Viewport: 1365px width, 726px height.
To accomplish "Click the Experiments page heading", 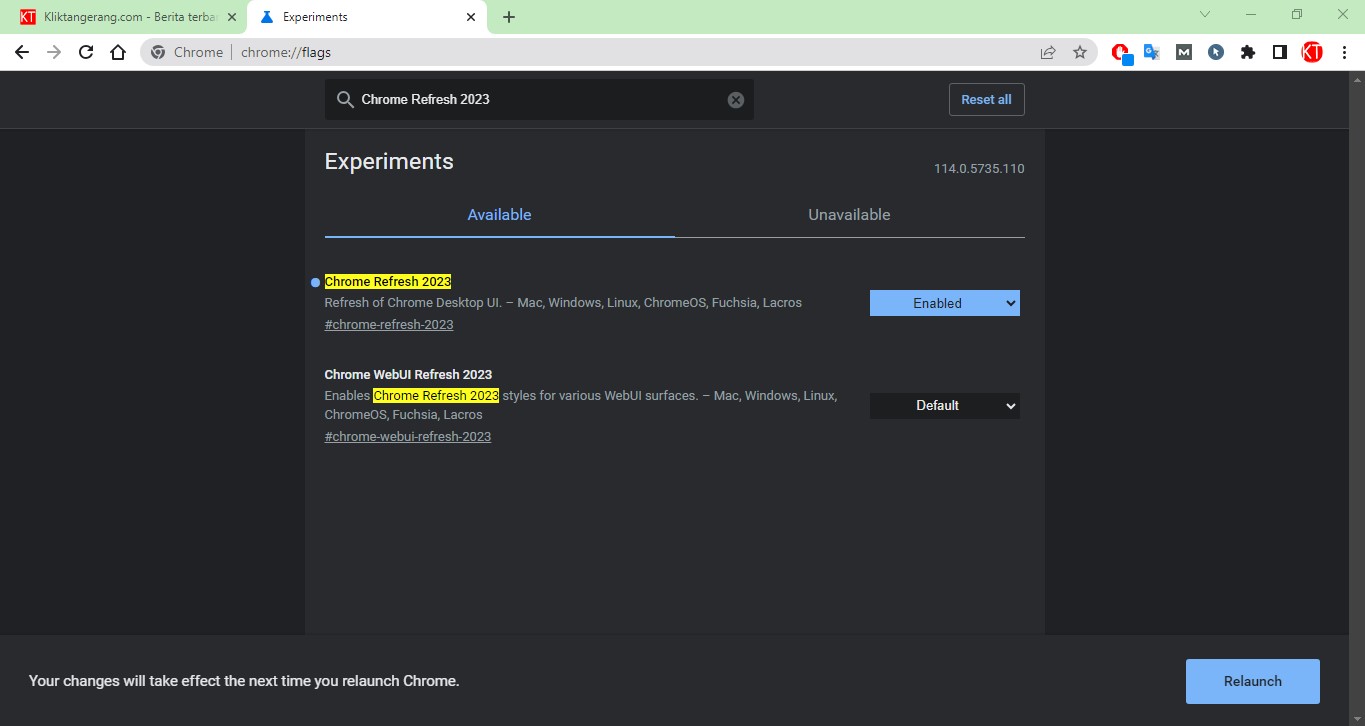I will coord(389,162).
